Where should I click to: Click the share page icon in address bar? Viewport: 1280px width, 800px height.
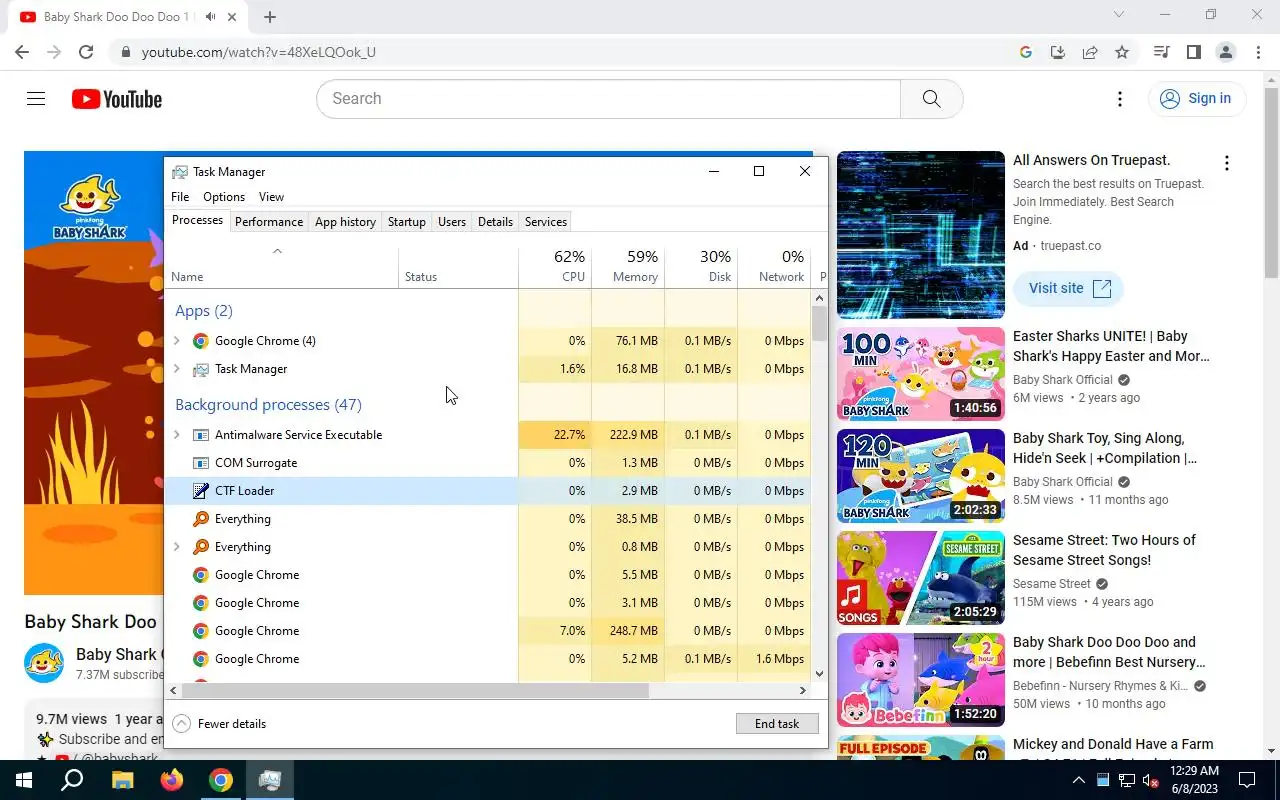1090,52
